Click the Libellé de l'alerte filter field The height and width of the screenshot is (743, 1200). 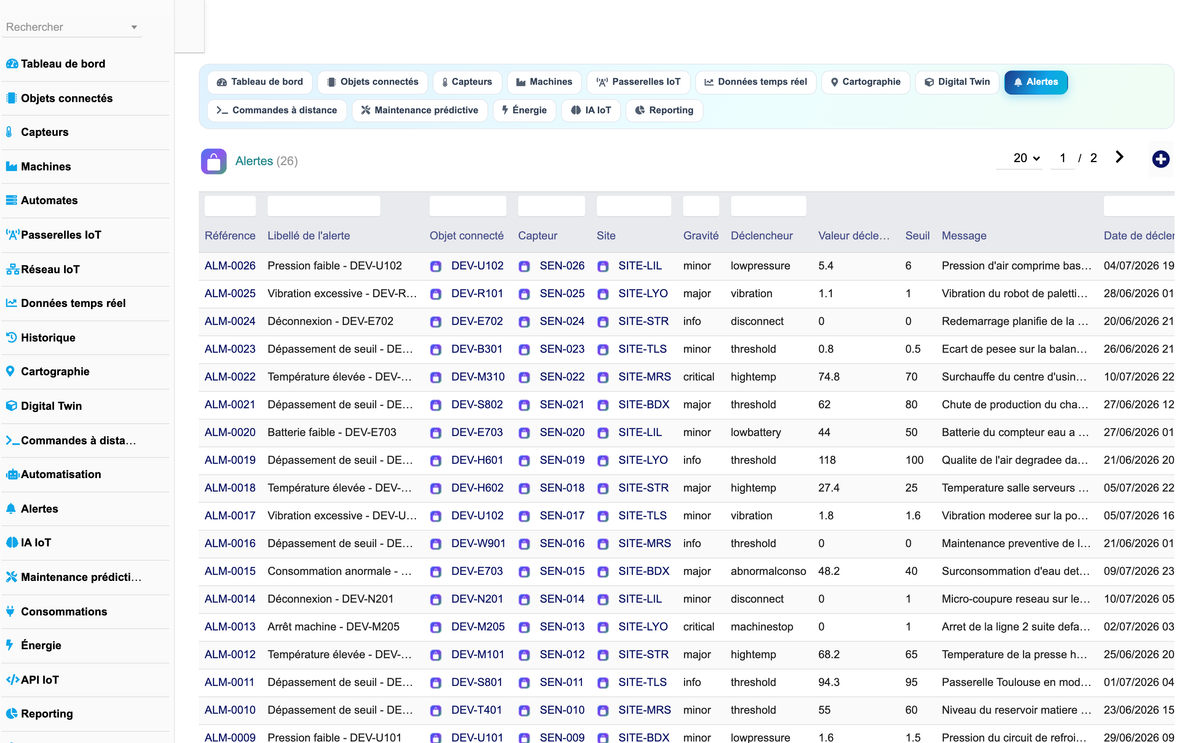pos(323,206)
